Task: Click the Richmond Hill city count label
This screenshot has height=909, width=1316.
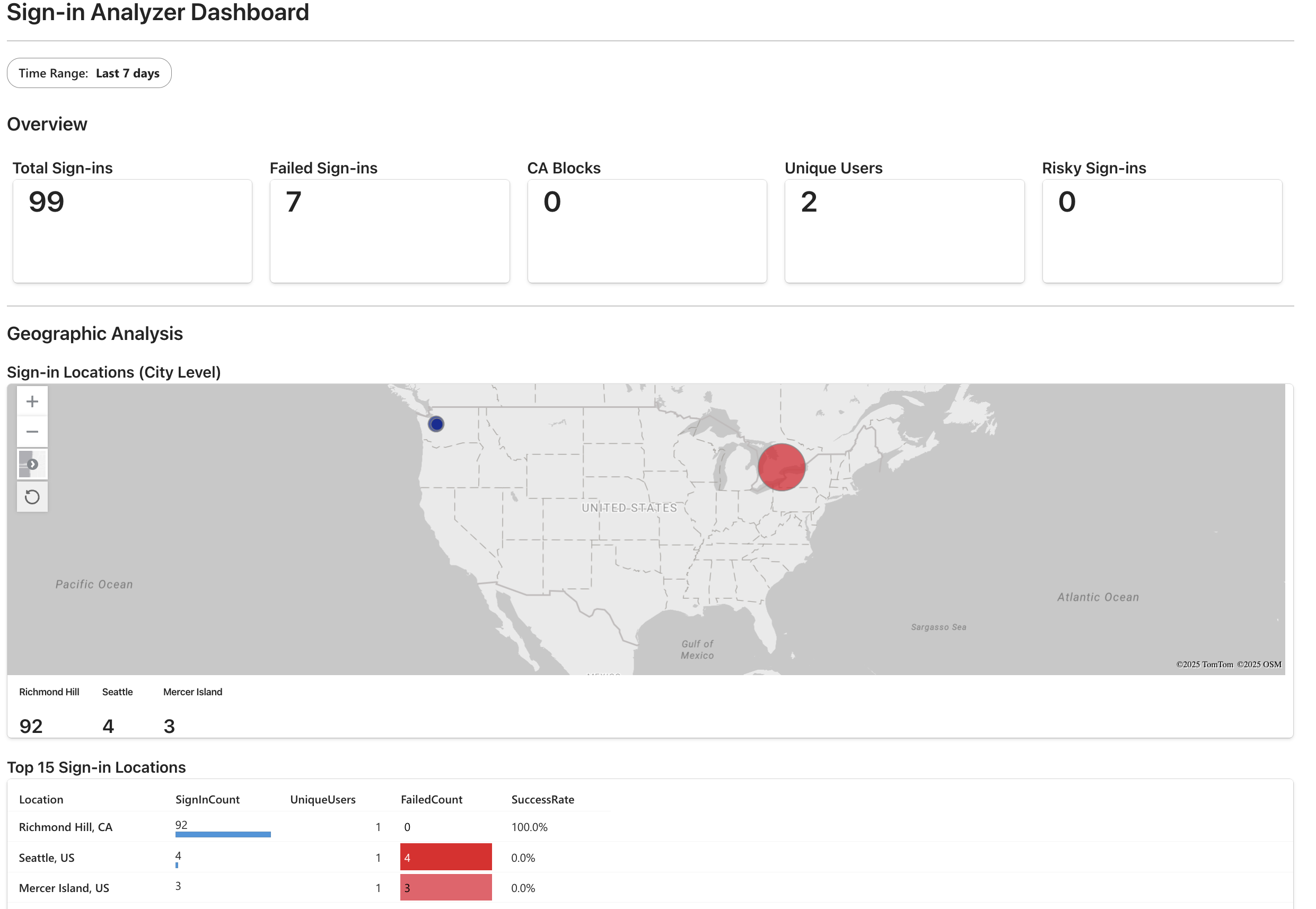Action: click(x=31, y=726)
